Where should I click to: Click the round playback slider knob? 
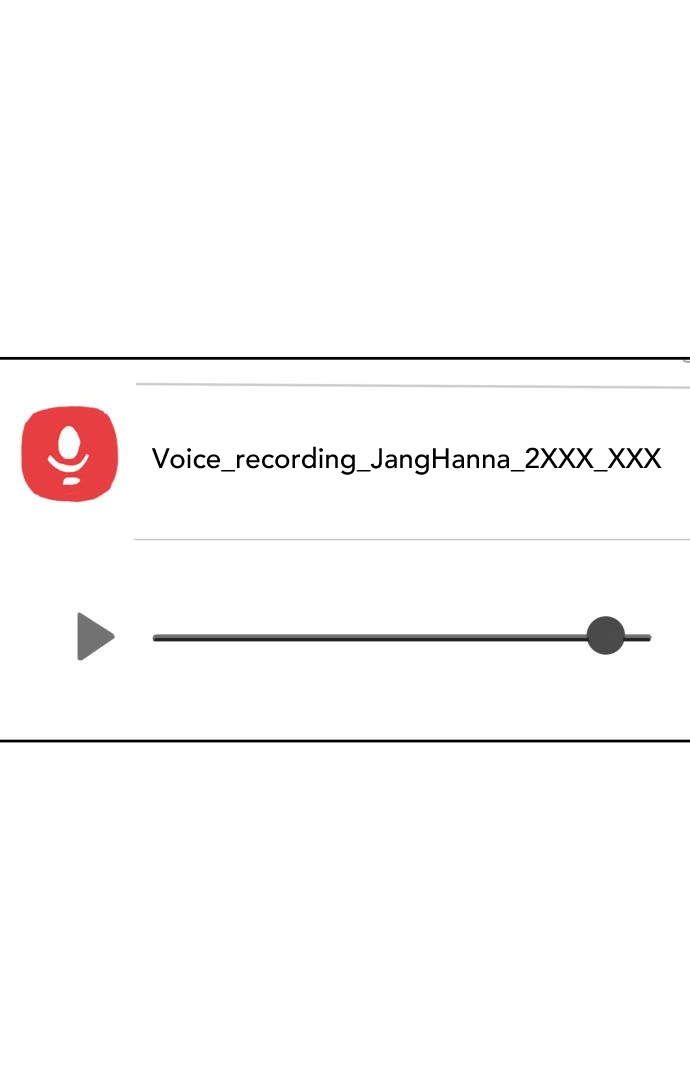point(606,636)
